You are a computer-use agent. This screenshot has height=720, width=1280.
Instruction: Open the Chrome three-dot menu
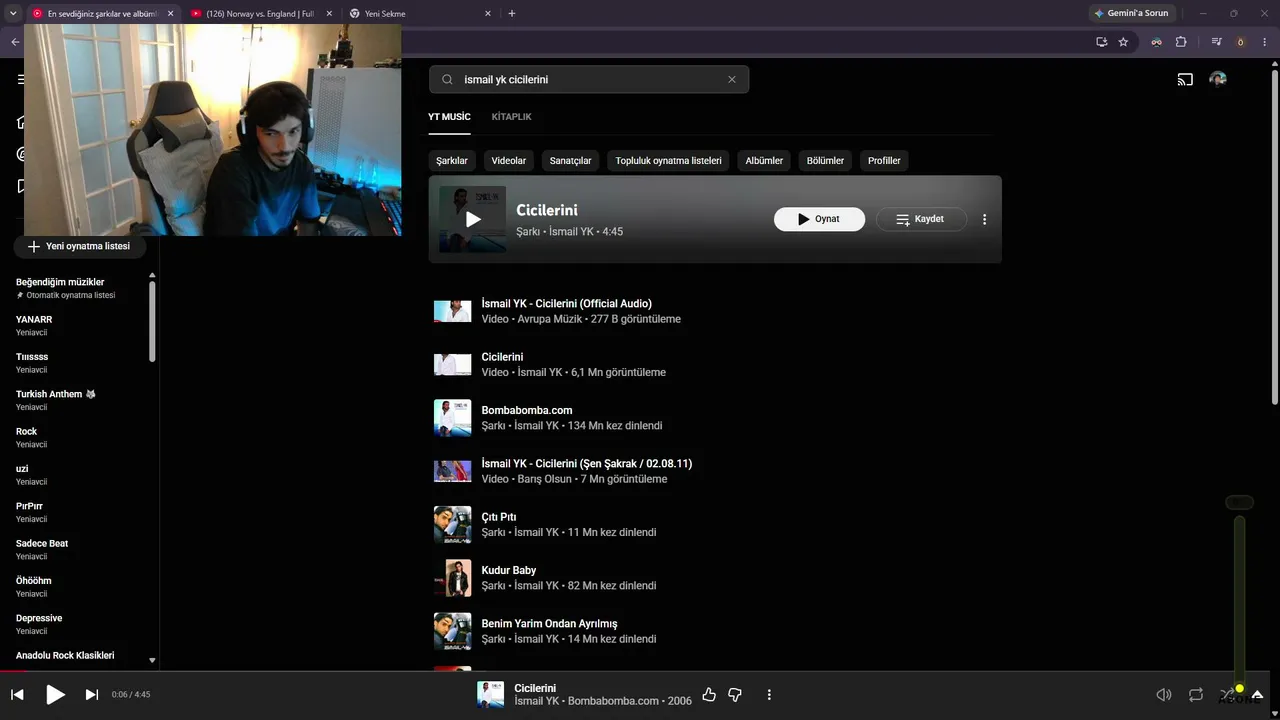(x=1265, y=42)
